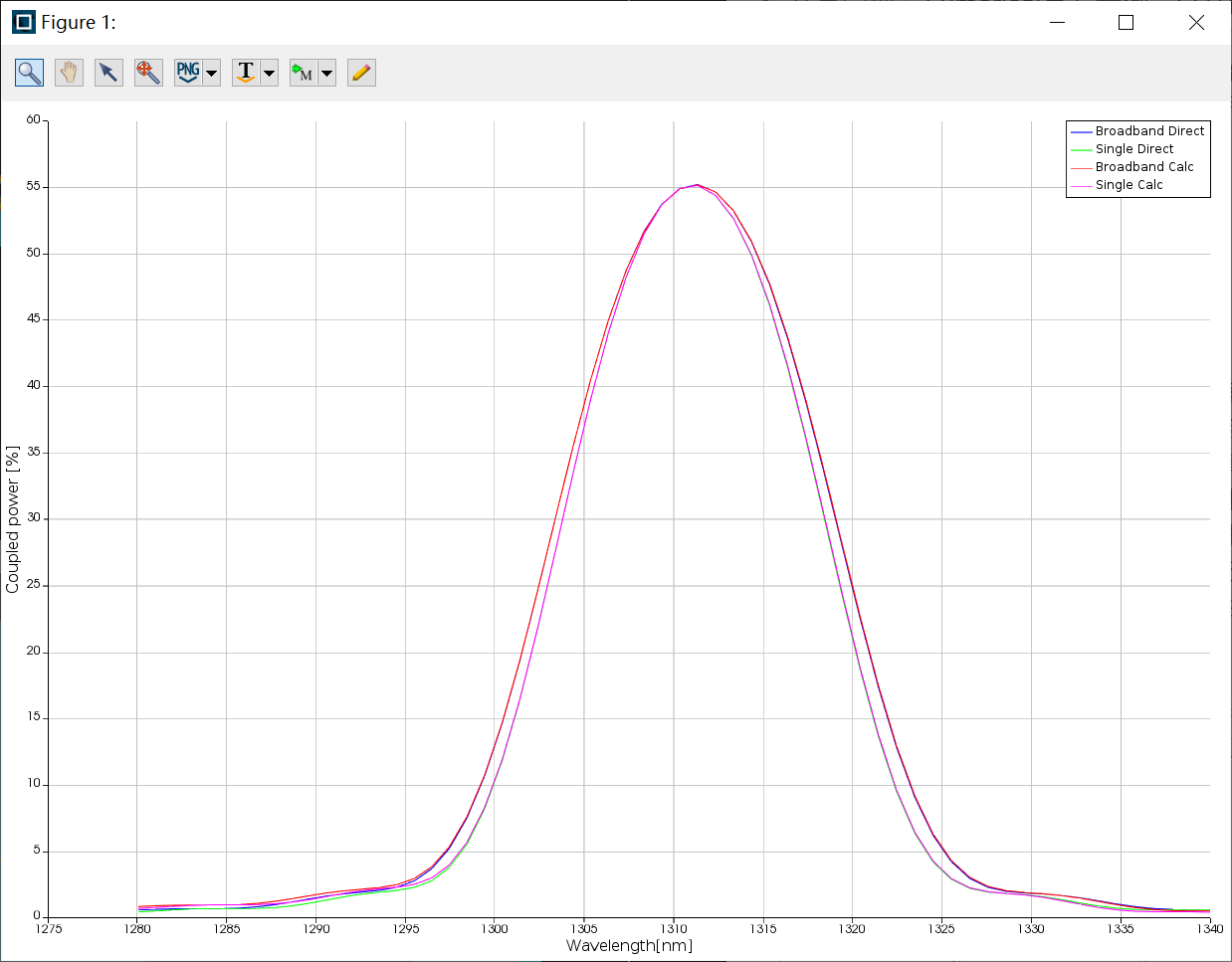
Task: Activate the pan hand tool
Action: [x=69, y=73]
